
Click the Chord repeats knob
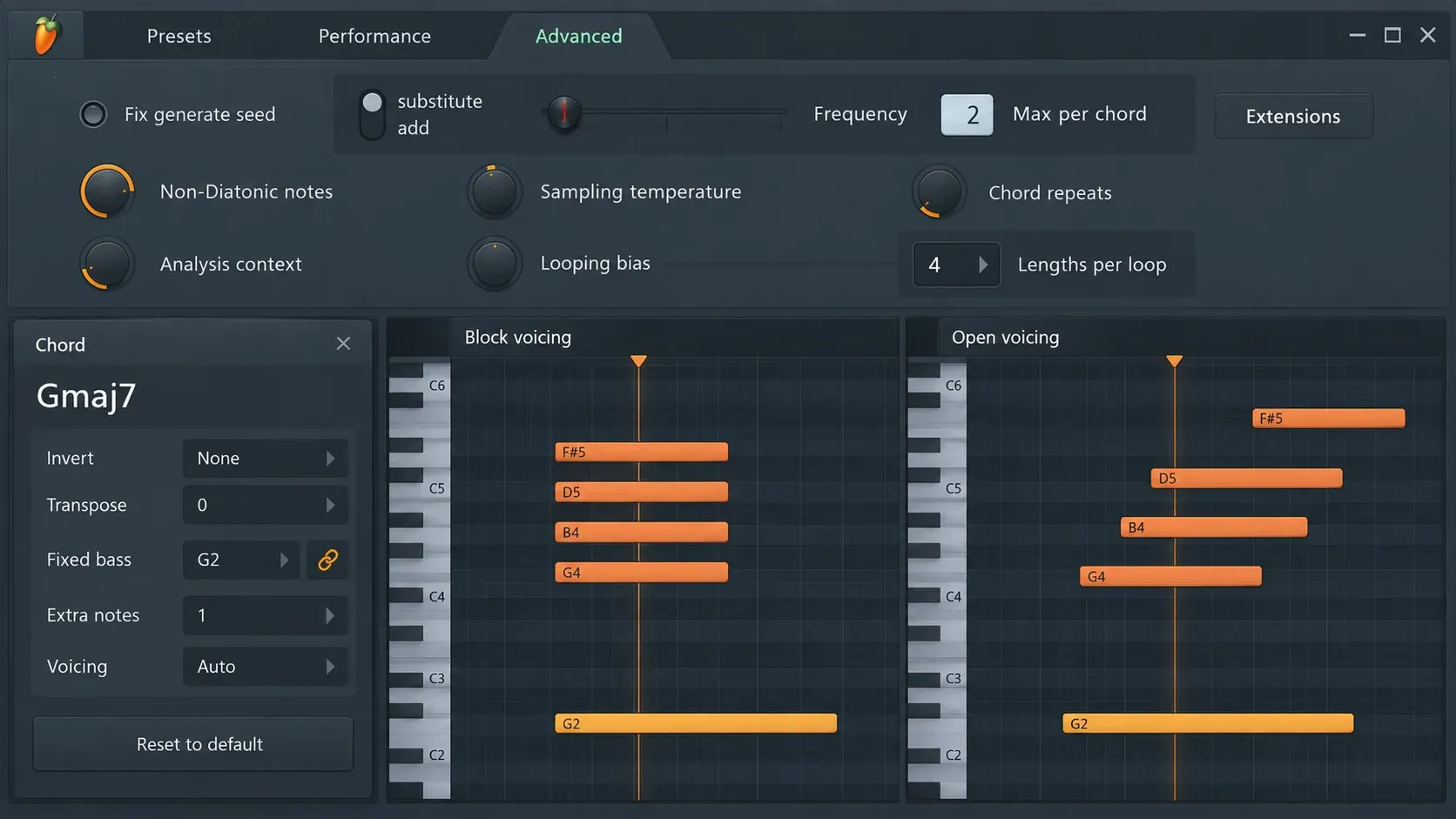pos(940,191)
